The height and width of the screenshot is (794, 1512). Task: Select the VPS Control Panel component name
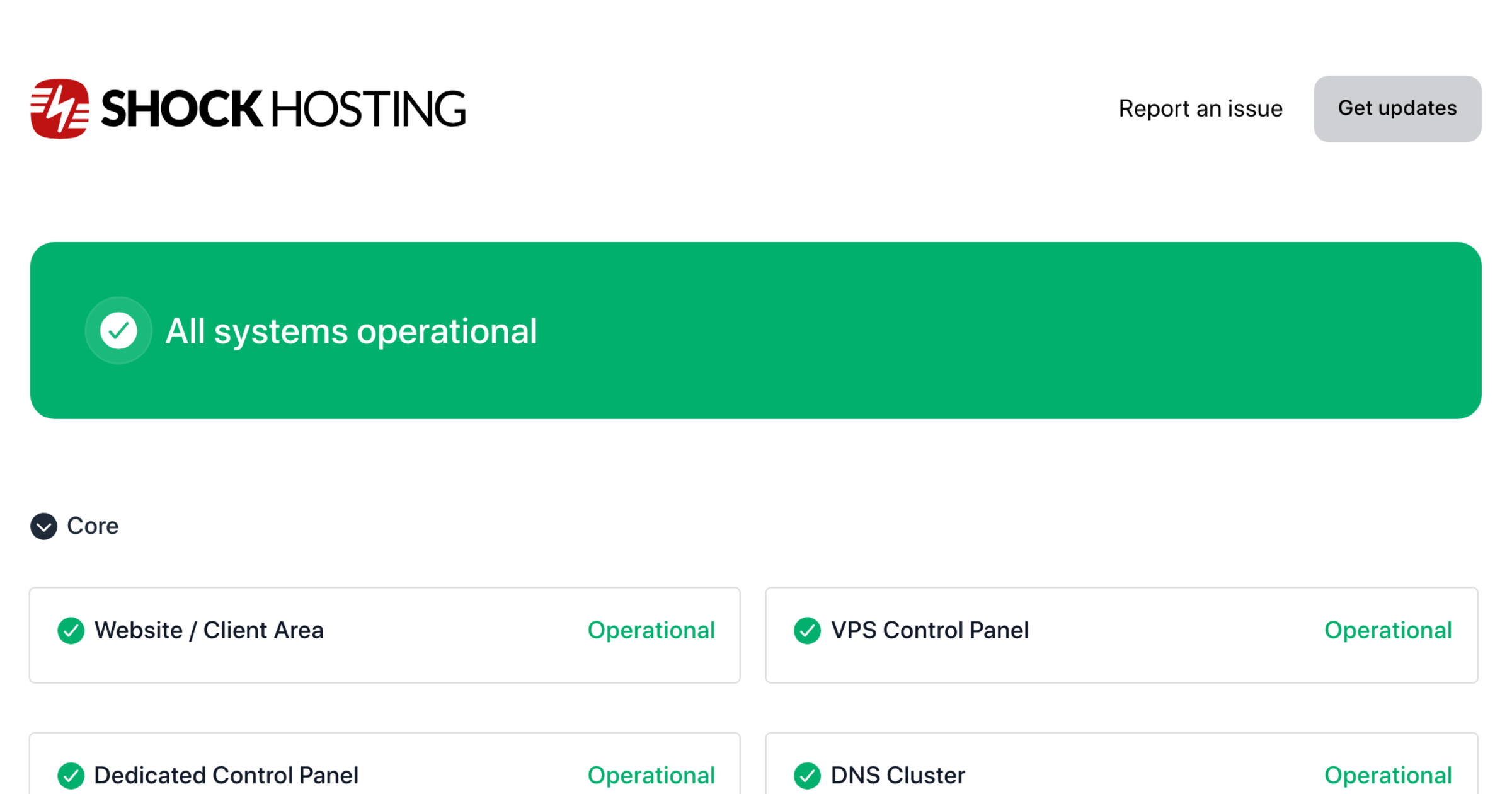930,631
